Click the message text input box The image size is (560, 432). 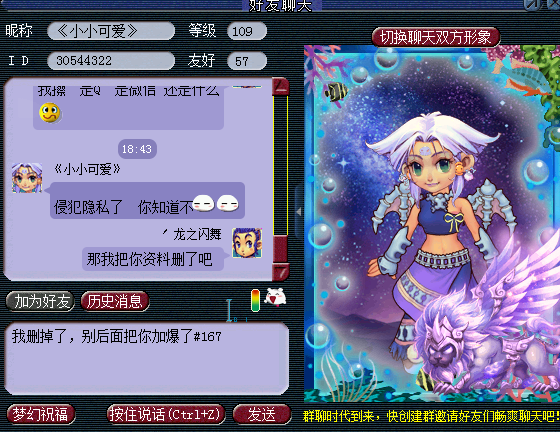[x=146, y=358]
